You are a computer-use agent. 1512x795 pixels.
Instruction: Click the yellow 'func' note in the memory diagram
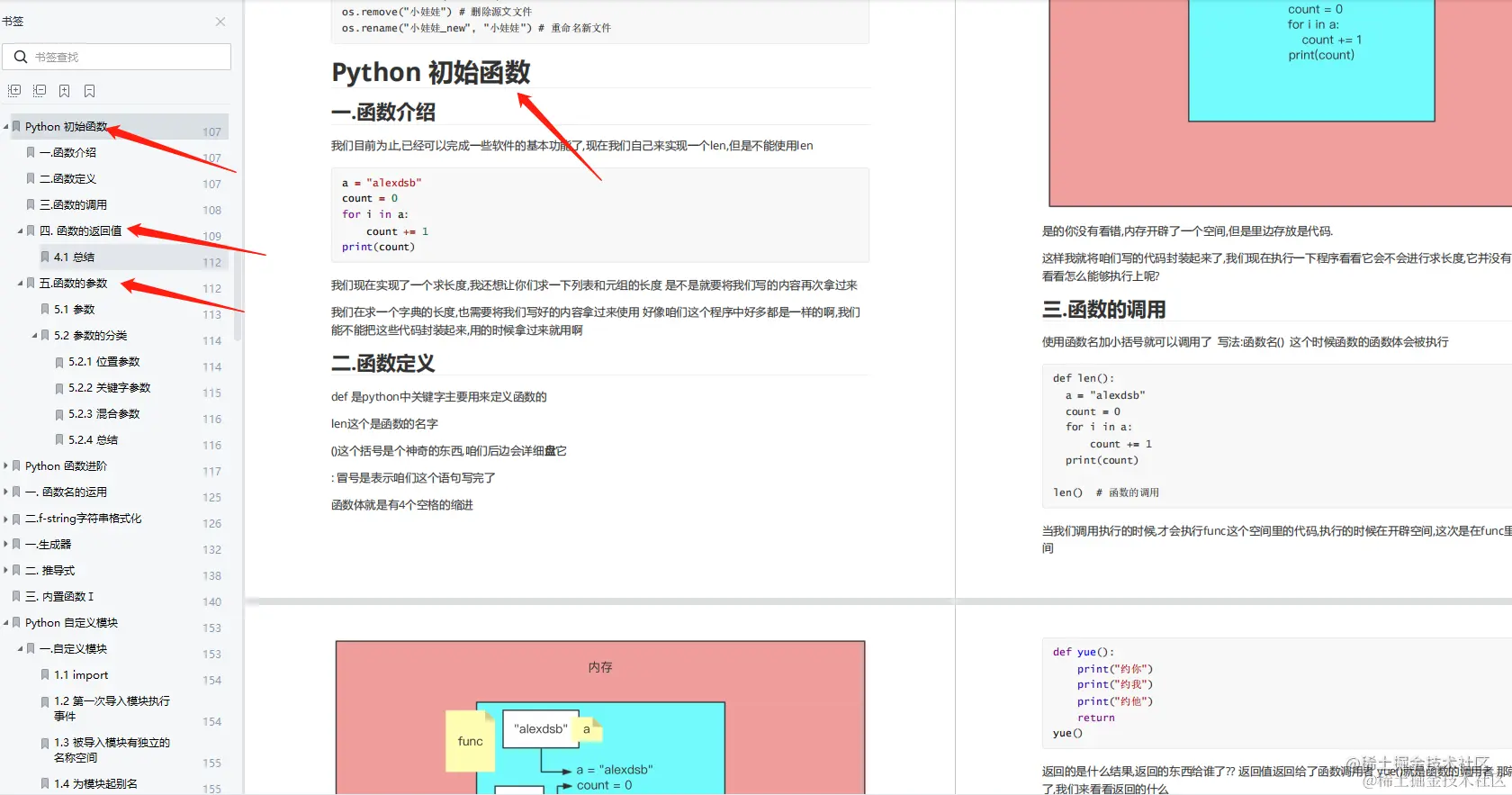pyautogui.click(x=471, y=741)
